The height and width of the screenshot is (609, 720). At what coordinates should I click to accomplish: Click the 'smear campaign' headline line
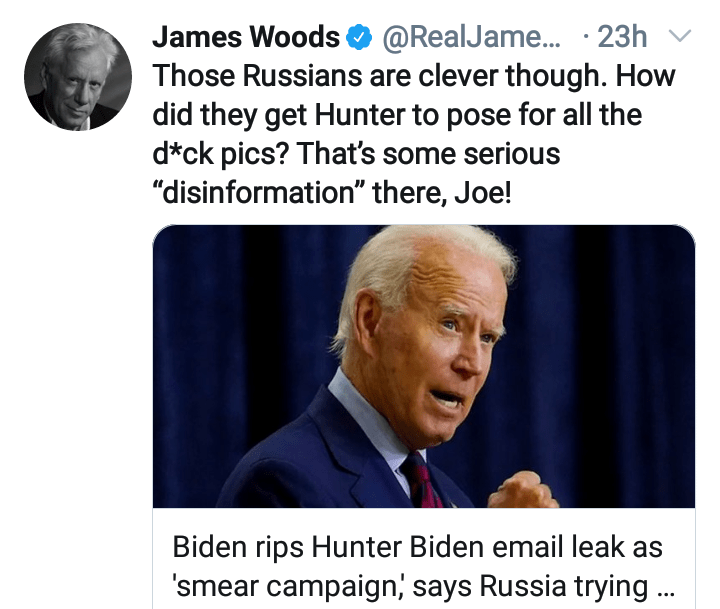[x=424, y=586]
